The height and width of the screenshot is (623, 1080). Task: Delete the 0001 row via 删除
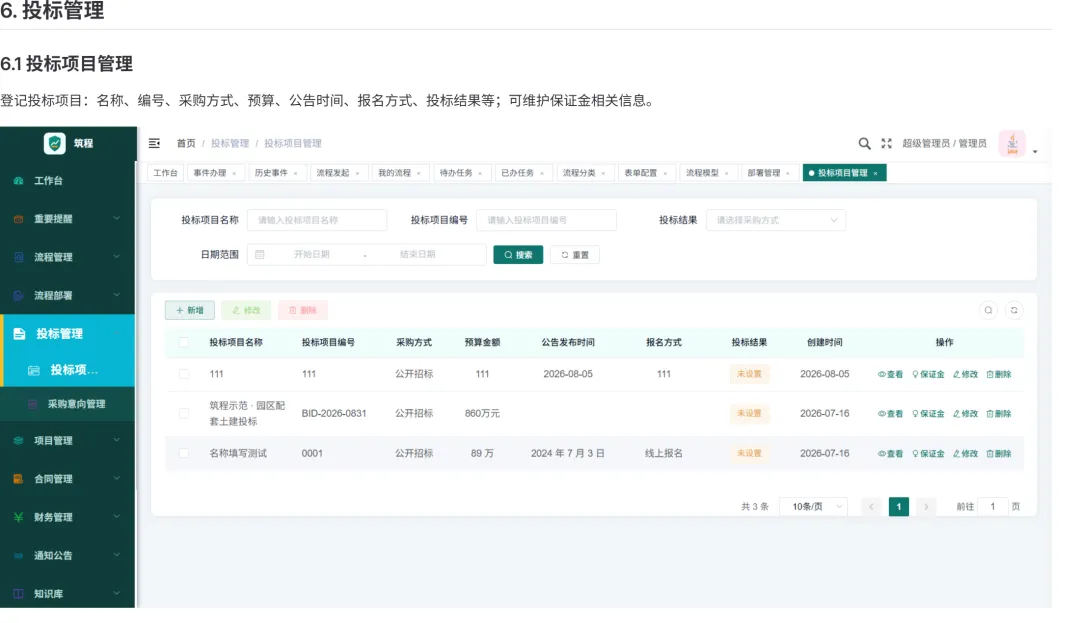coord(999,454)
